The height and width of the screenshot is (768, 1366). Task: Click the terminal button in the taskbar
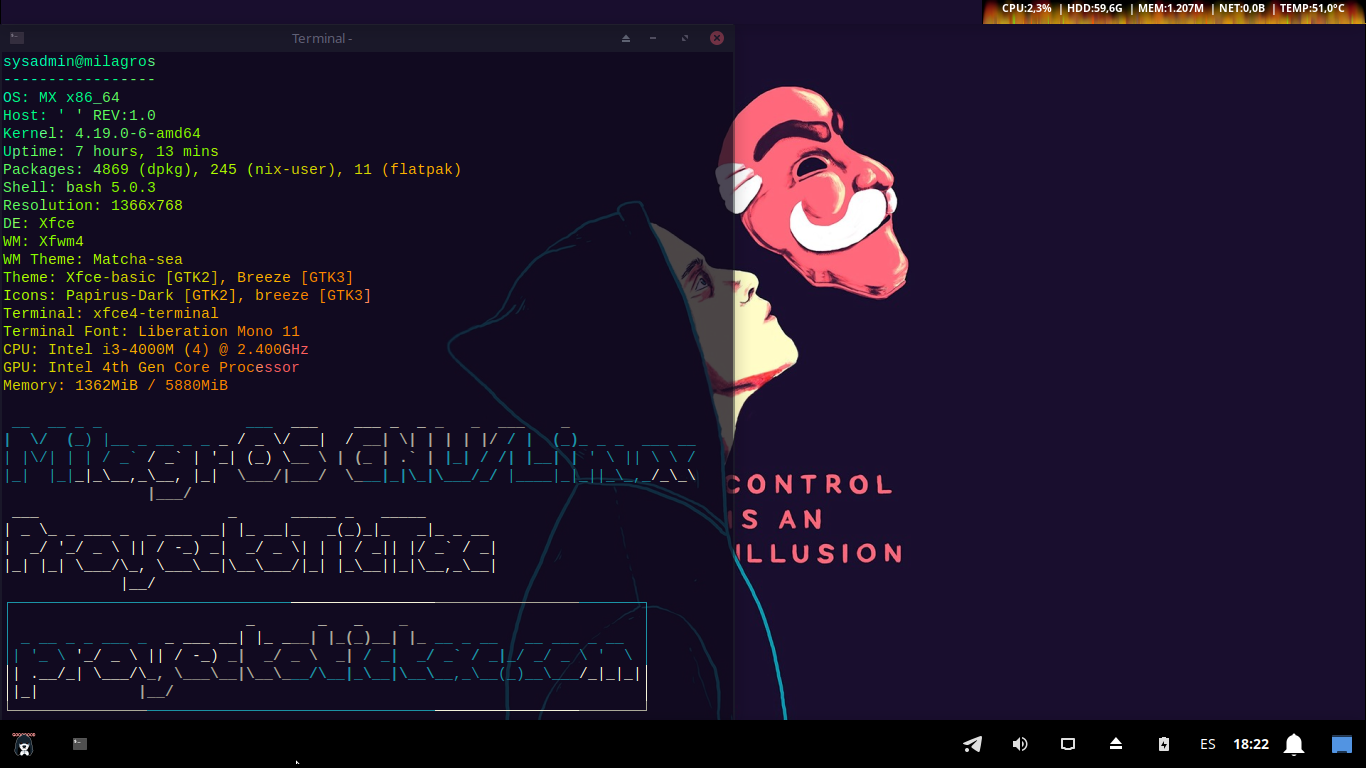tap(80, 744)
